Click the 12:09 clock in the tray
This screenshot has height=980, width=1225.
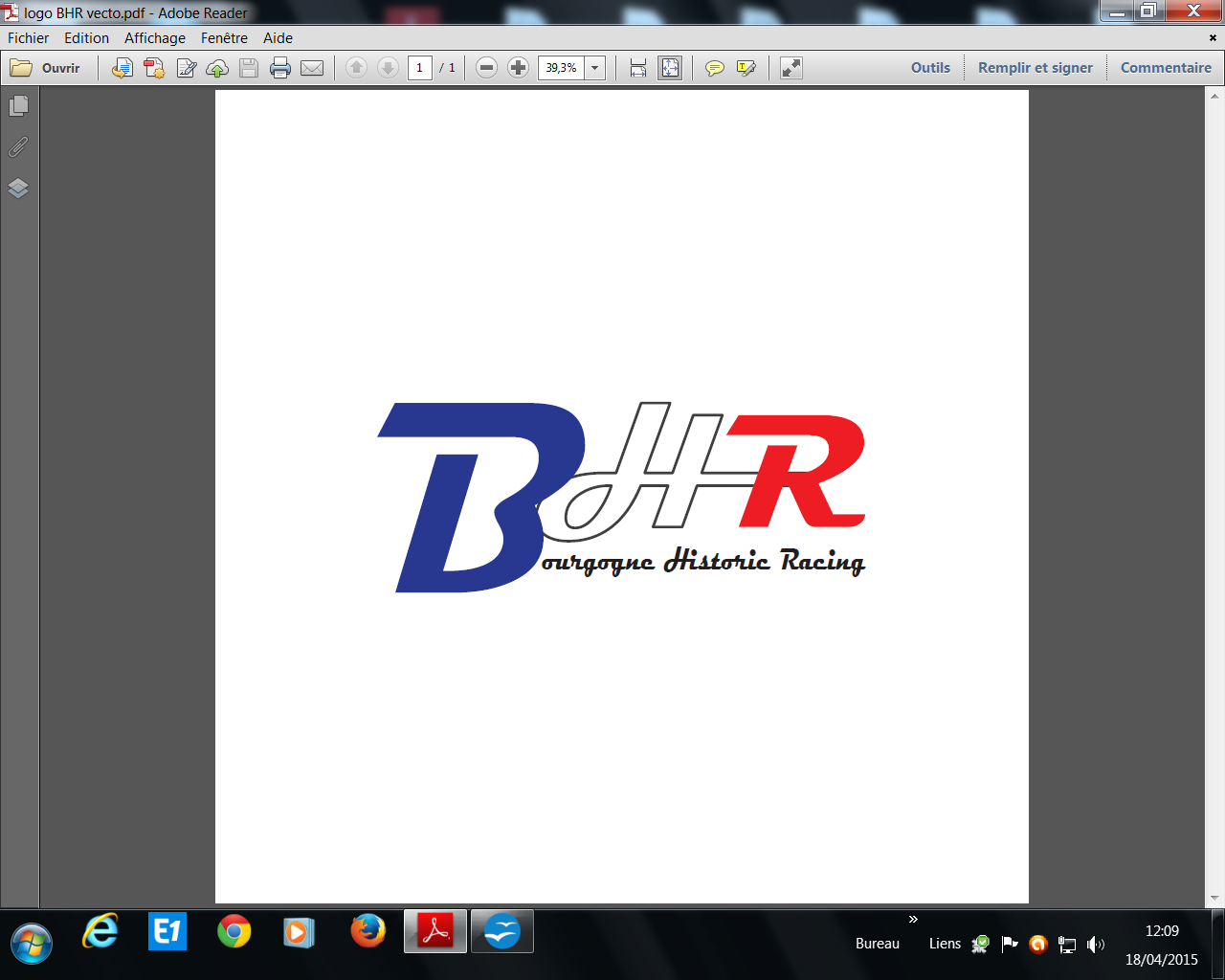tap(1162, 930)
